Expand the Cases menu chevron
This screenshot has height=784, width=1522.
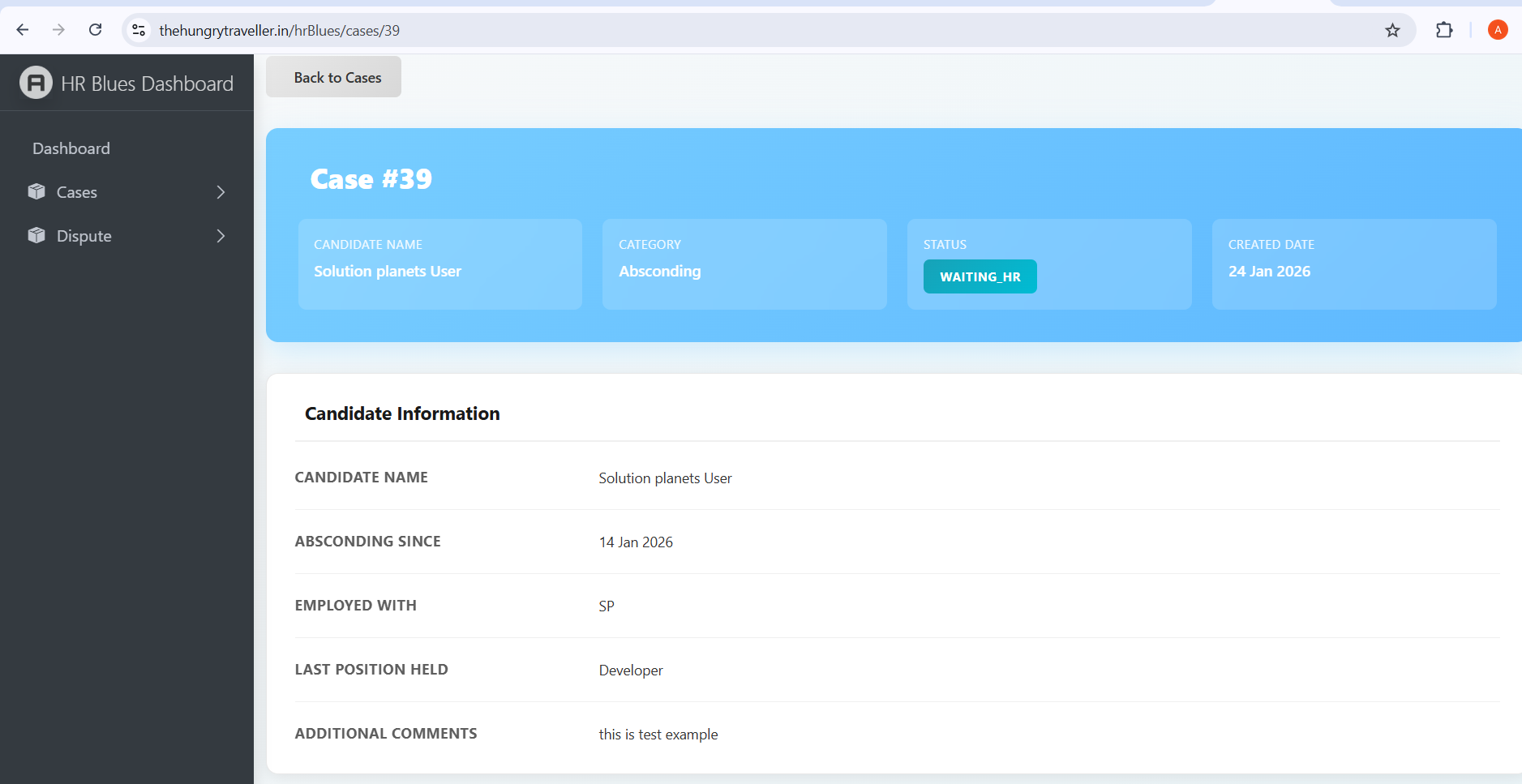pos(220,191)
